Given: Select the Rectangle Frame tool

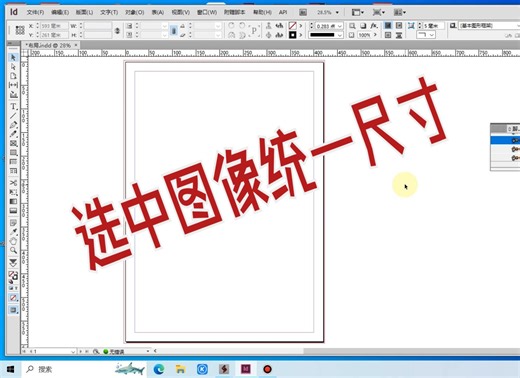Looking at the screenshot, I should [13, 143].
